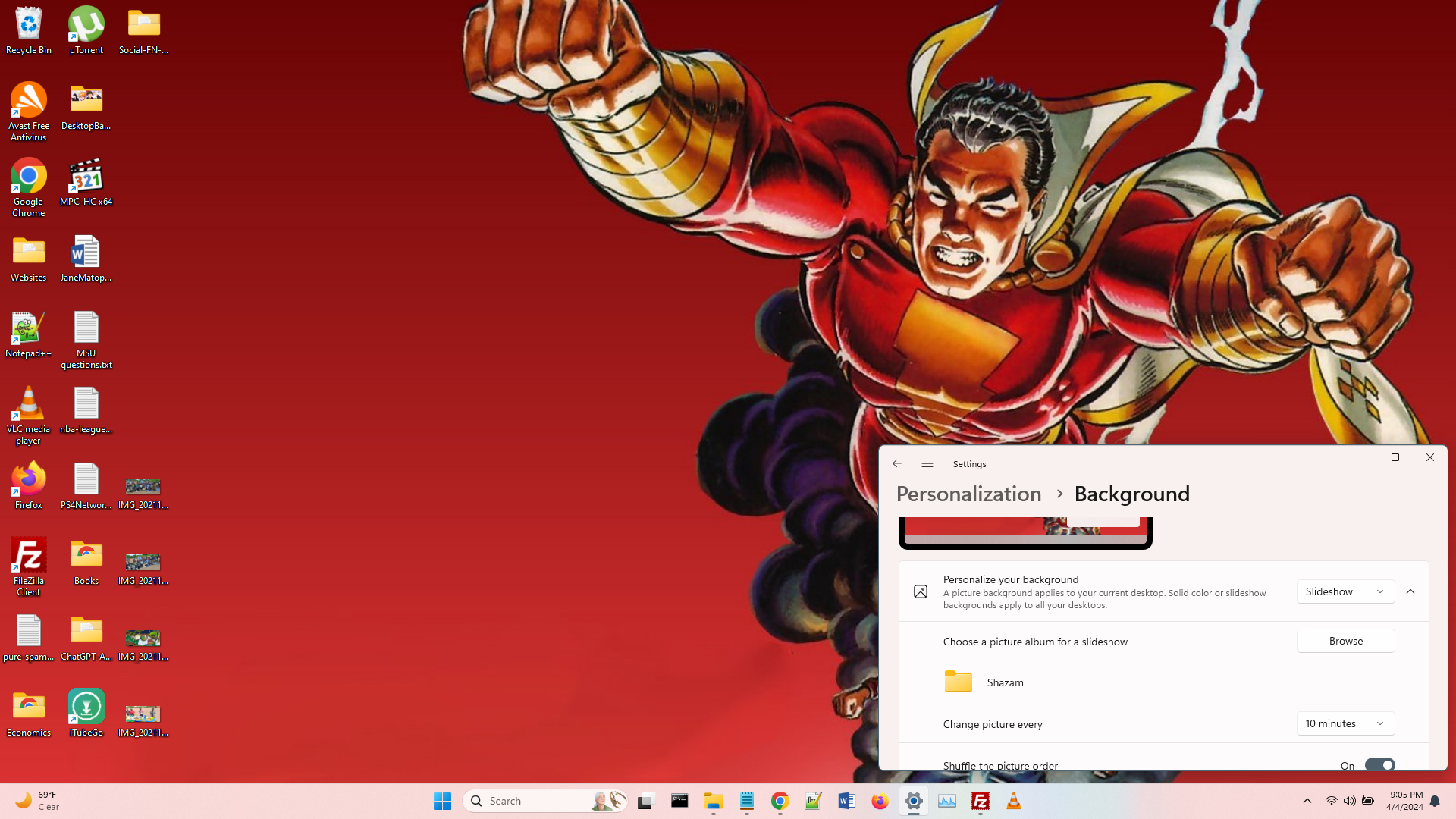Open notifications bell icon
The width and height of the screenshot is (1456, 819).
click(x=1435, y=801)
